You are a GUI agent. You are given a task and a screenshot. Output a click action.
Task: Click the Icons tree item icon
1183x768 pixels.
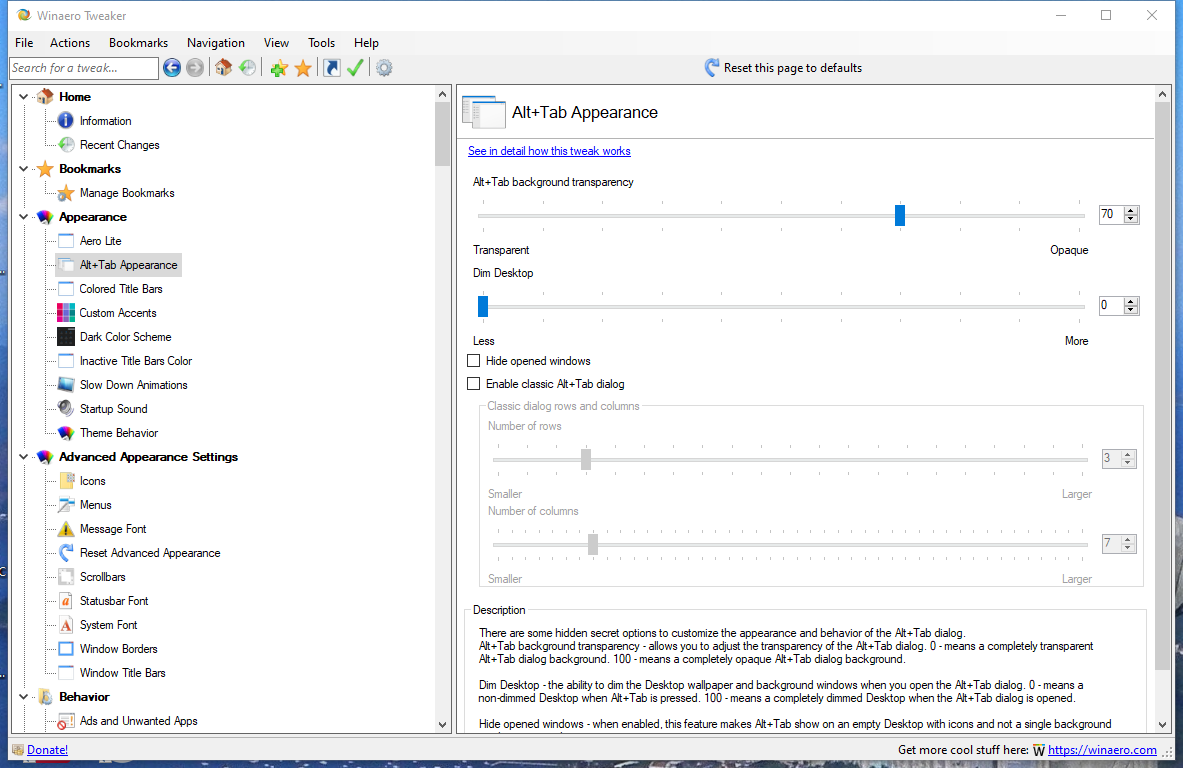66,481
